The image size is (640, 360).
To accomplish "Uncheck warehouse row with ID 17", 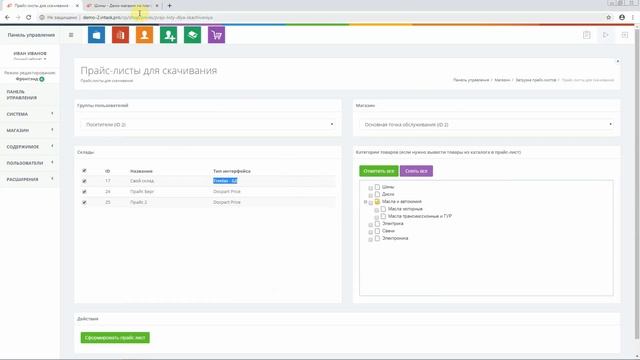I will (84, 181).
